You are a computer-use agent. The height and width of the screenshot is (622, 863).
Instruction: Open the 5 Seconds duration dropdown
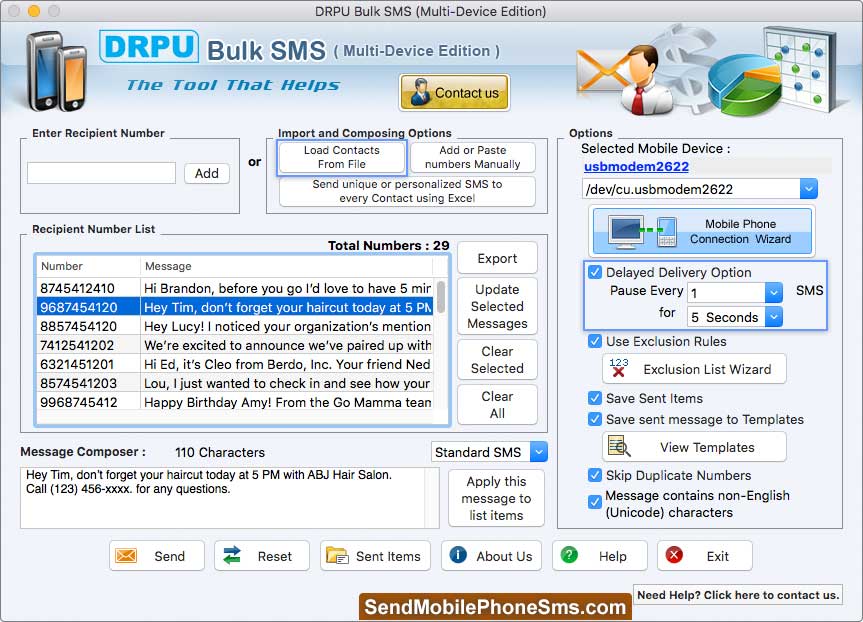pos(774,317)
